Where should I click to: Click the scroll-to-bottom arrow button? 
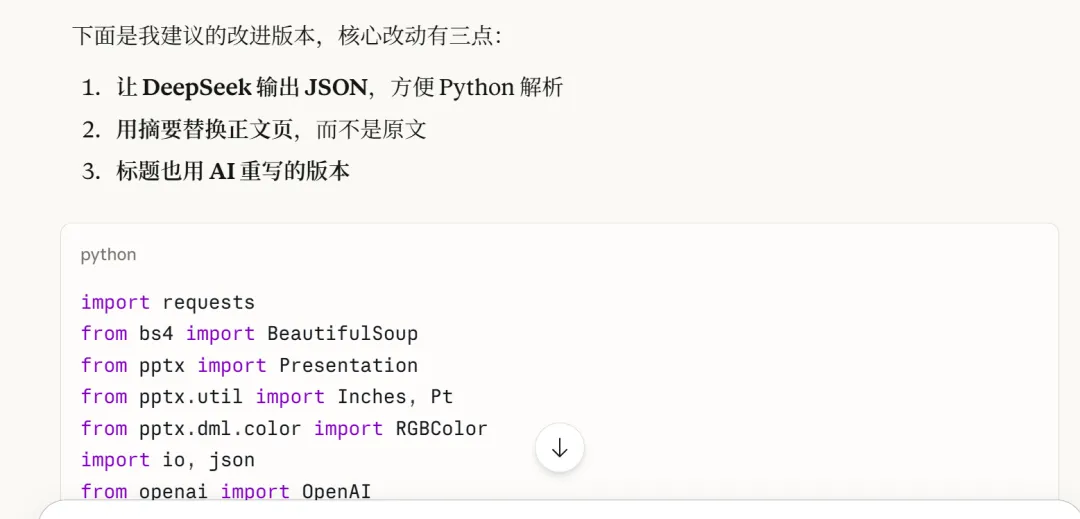(559, 448)
